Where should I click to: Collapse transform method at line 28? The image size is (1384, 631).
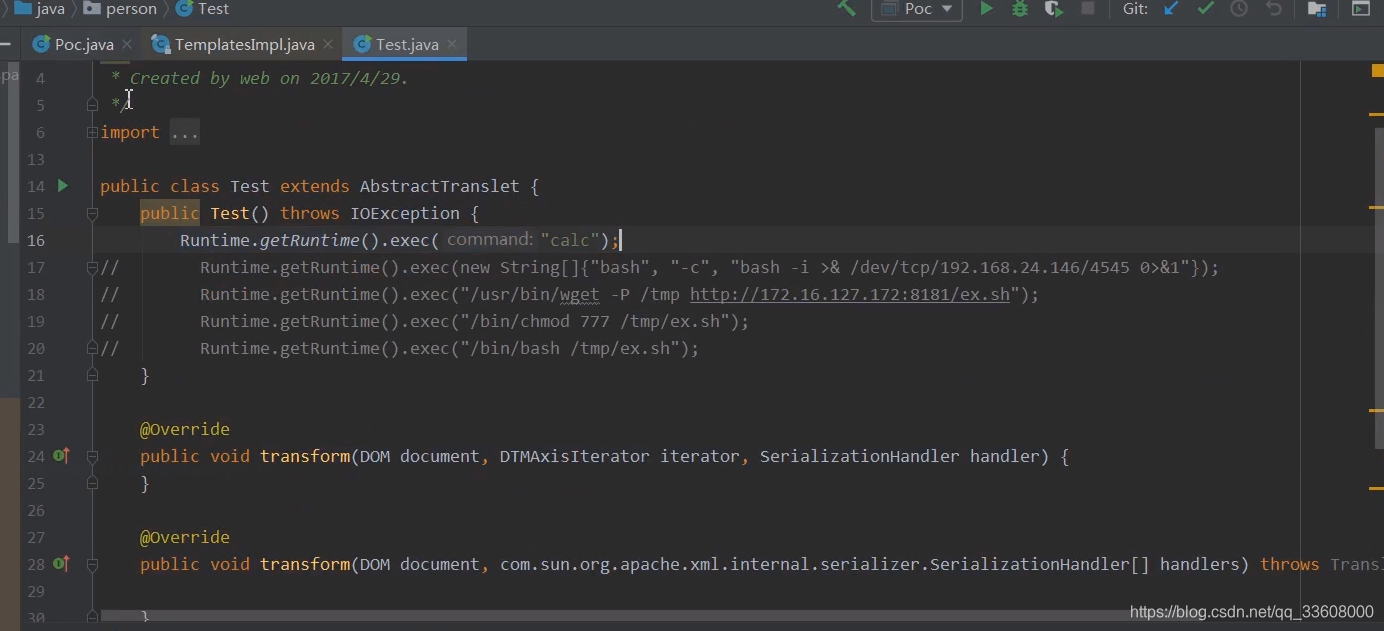pyautogui.click(x=92, y=564)
